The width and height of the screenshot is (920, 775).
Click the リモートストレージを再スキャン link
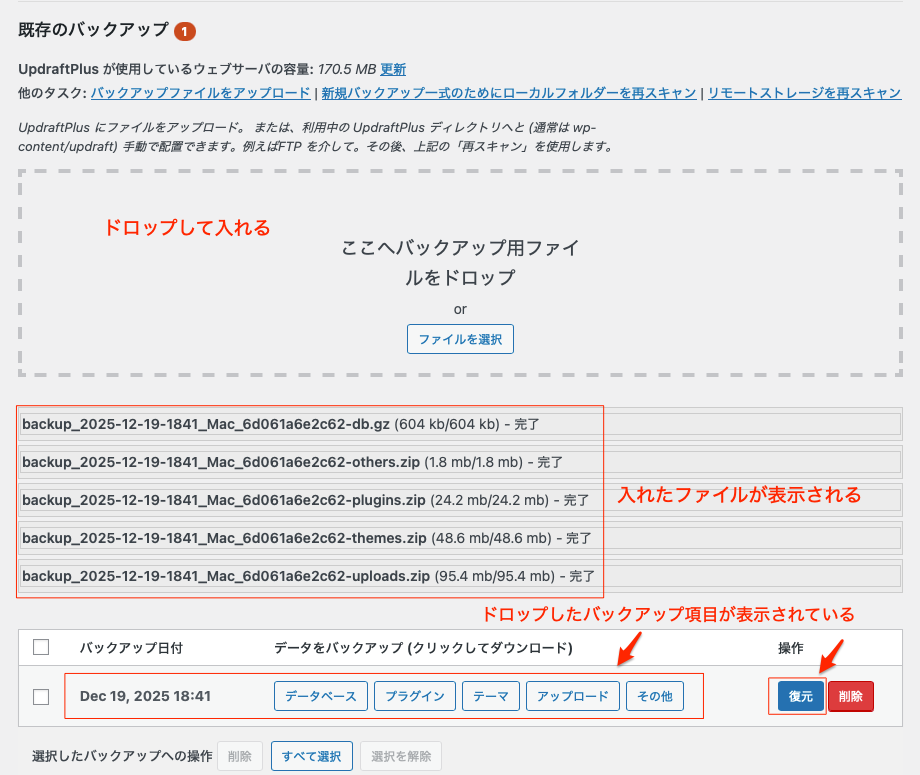[805, 93]
